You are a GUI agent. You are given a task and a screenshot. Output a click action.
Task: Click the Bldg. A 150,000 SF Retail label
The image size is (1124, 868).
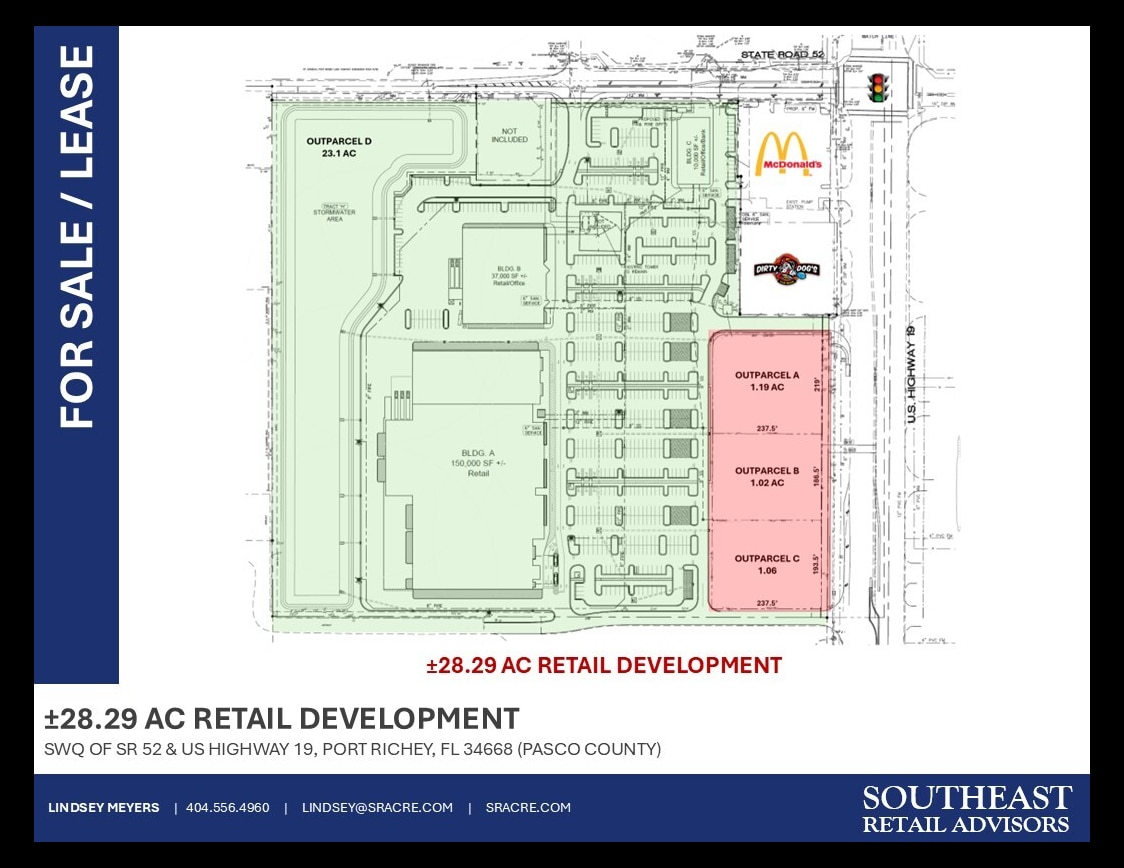pyautogui.click(x=478, y=463)
